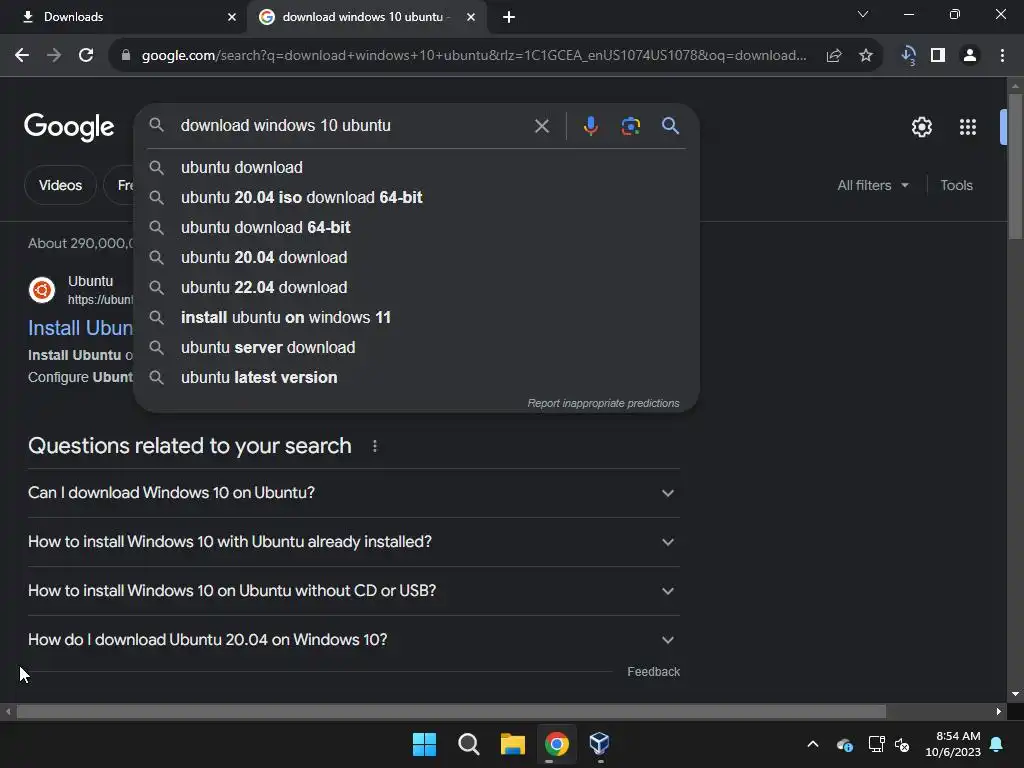Click the forward navigation arrow
Viewport: 1024px width, 768px height.
click(x=54, y=56)
